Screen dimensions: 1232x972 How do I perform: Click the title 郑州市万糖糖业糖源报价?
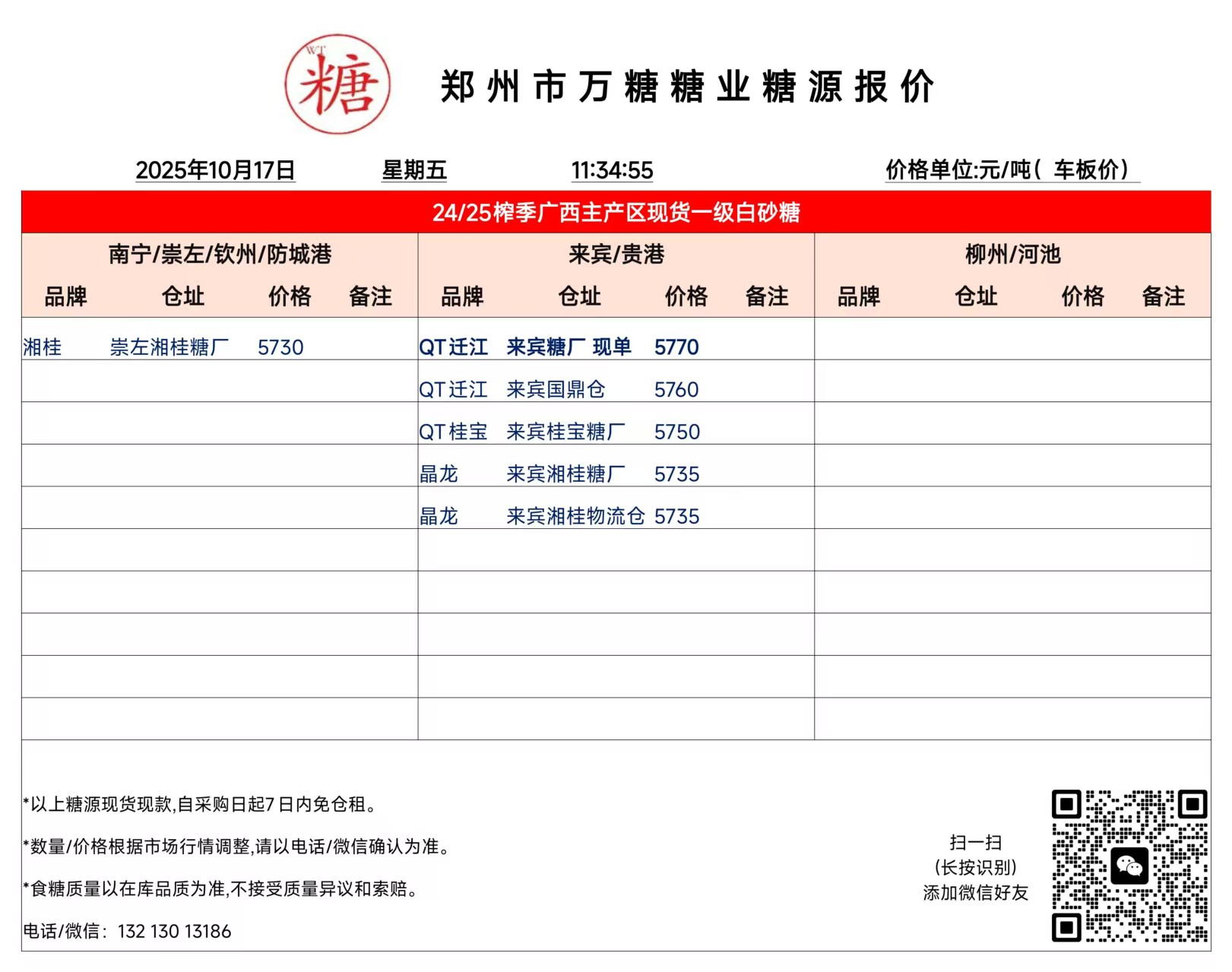point(687,87)
